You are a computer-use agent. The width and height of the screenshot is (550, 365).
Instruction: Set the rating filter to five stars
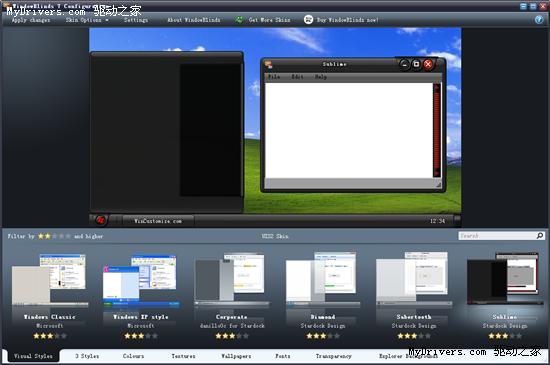click(x=68, y=236)
